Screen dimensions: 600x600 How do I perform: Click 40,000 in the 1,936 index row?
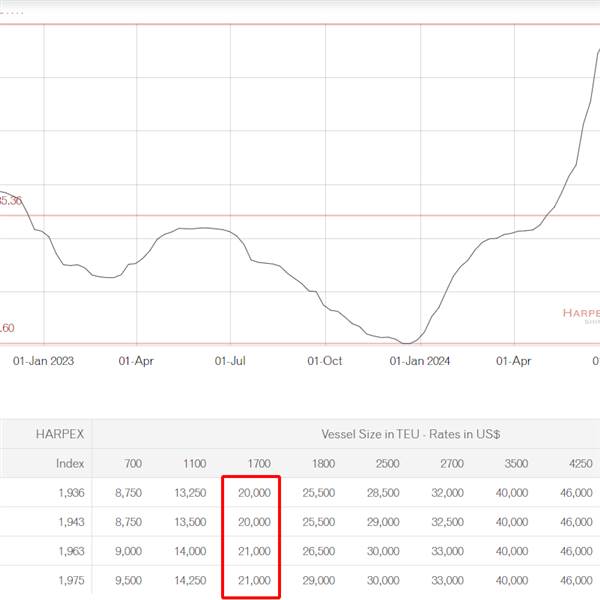point(512,492)
